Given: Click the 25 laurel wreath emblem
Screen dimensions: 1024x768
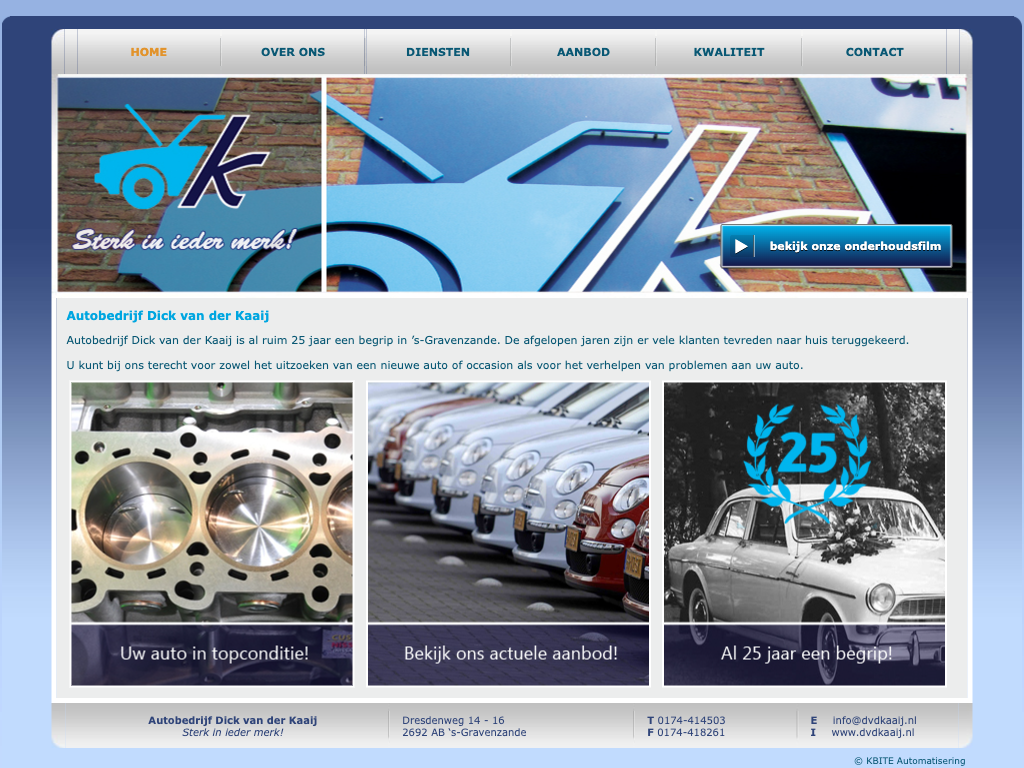Looking at the screenshot, I should tap(806, 461).
